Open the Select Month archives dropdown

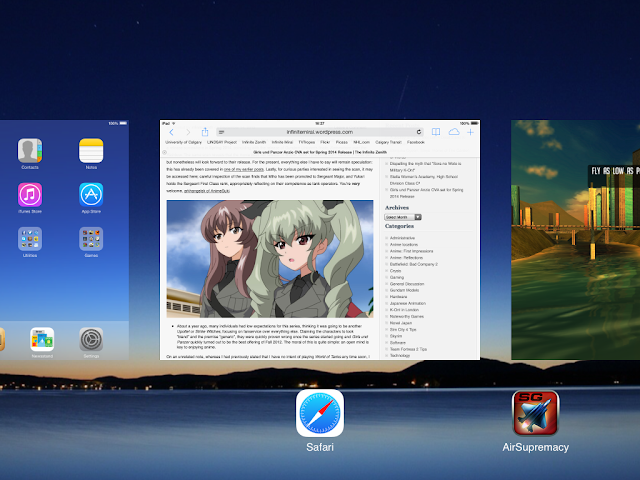pyautogui.click(x=402, y=217)
